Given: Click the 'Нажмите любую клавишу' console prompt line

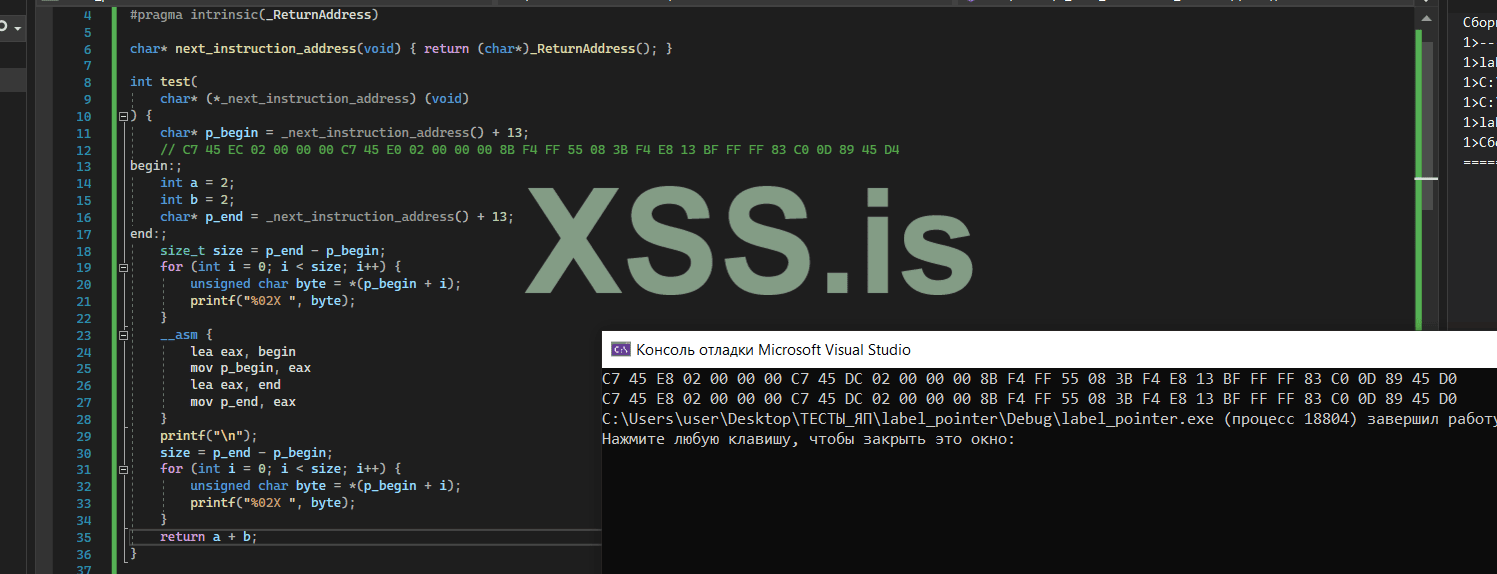Looking at the screenshot, I should pyautogui.click(x=808, y=439).
